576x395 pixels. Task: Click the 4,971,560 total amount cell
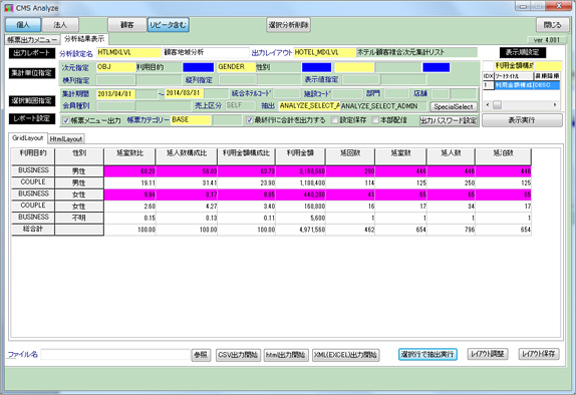tap(300, 230)
